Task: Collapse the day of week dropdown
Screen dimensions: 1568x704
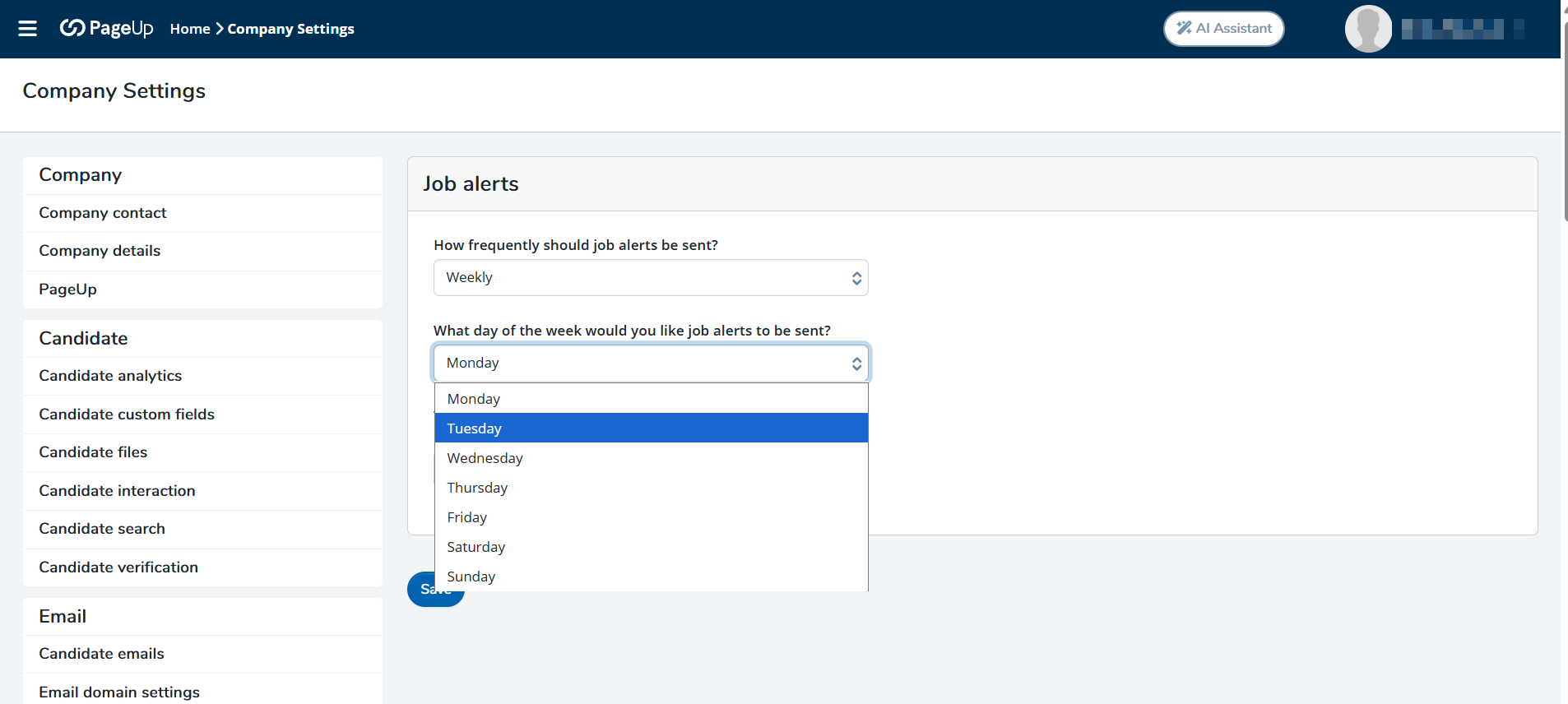Action: pyautogui.click(x=650, y=364)
